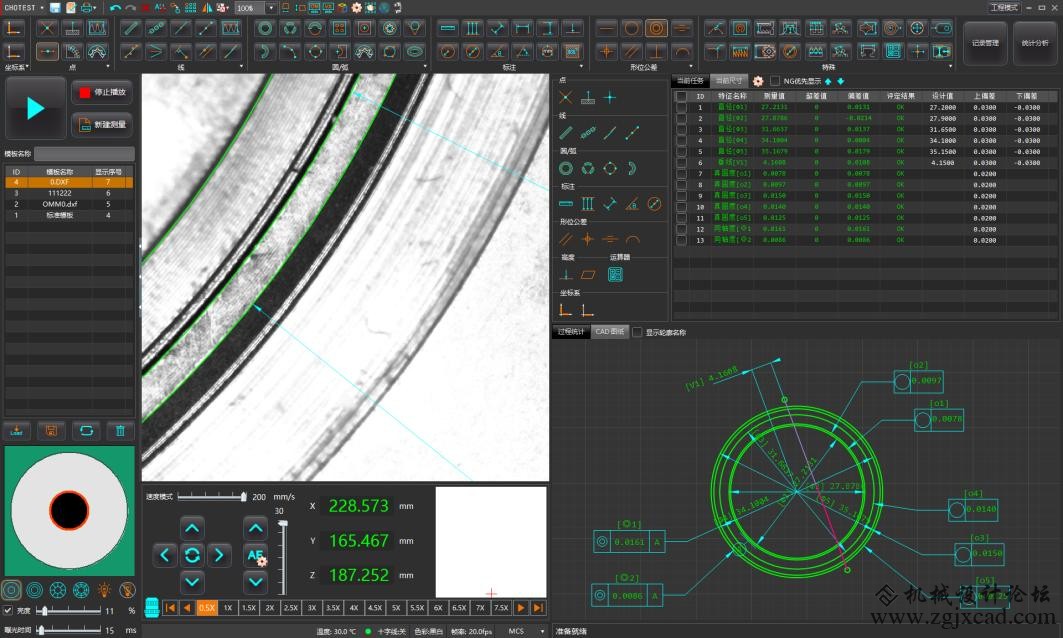The image size is (1063, 638).
Task: Open the 统计分析 statistics analysis panel
Action: point(1035,43)
